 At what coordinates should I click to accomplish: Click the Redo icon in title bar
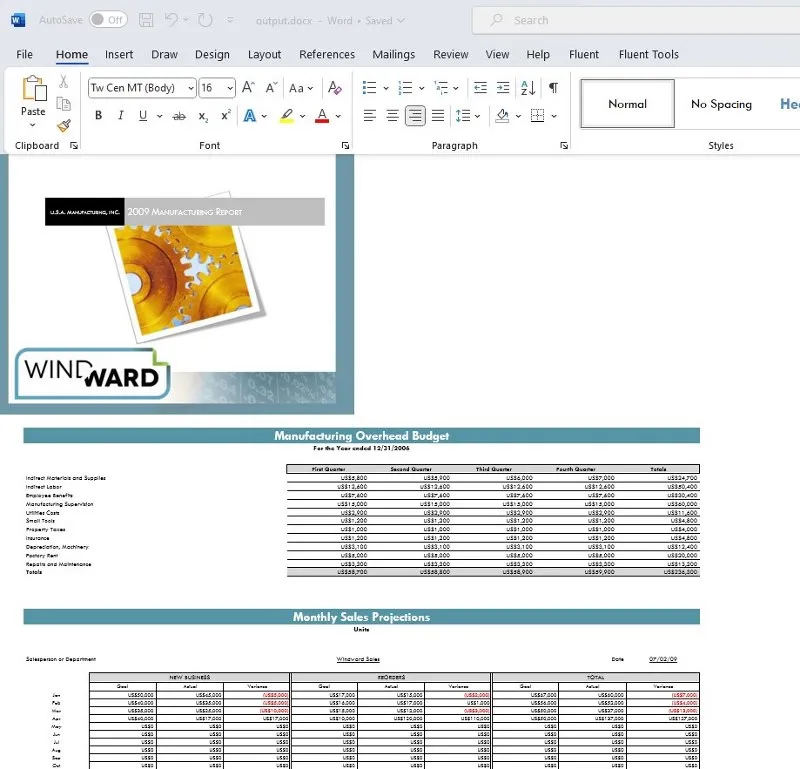(x=205, y=20)
